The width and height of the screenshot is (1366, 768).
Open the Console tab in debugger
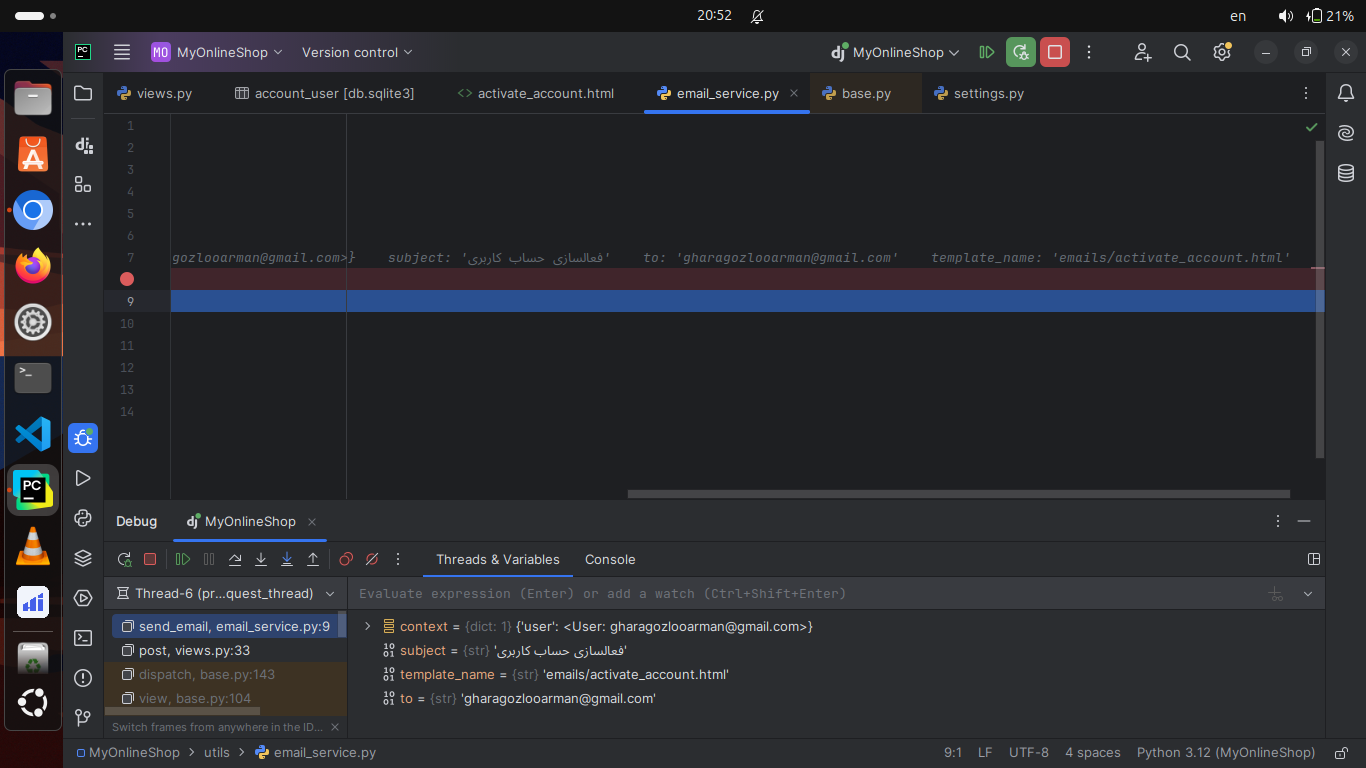[610, 559]
